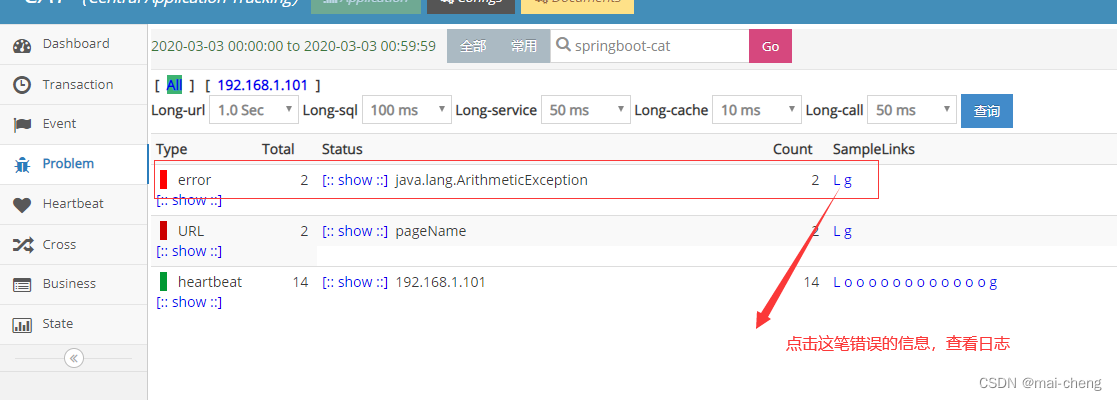The height and width of the screenshot is (400, 1117).
Task: Click the Cross shuffle icon
Action: click(x=22, y=245)
